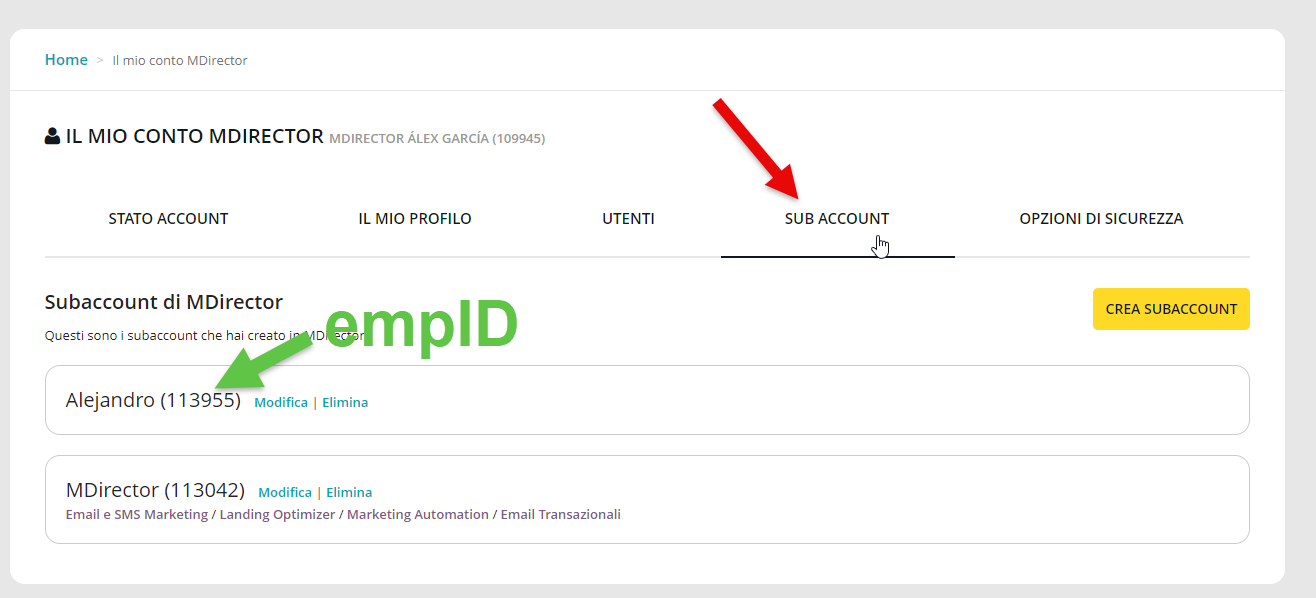Click the user profile icon beside title
Screen dimensions: 1316x598
(53, 137)
